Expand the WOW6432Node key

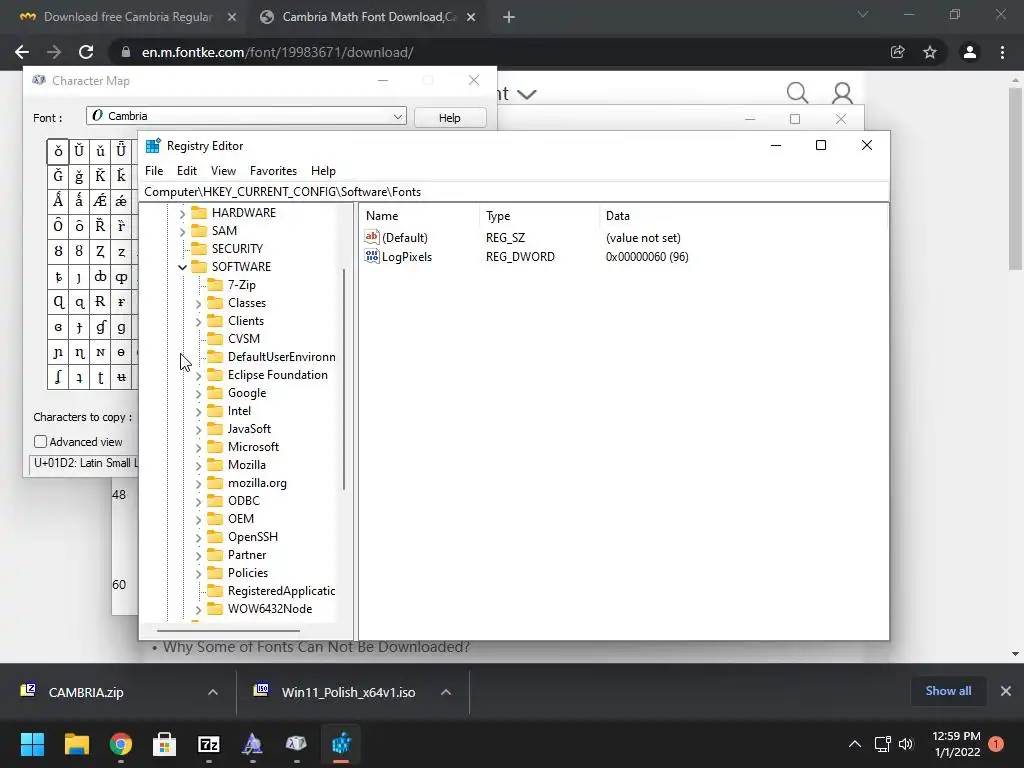point(199,609)
